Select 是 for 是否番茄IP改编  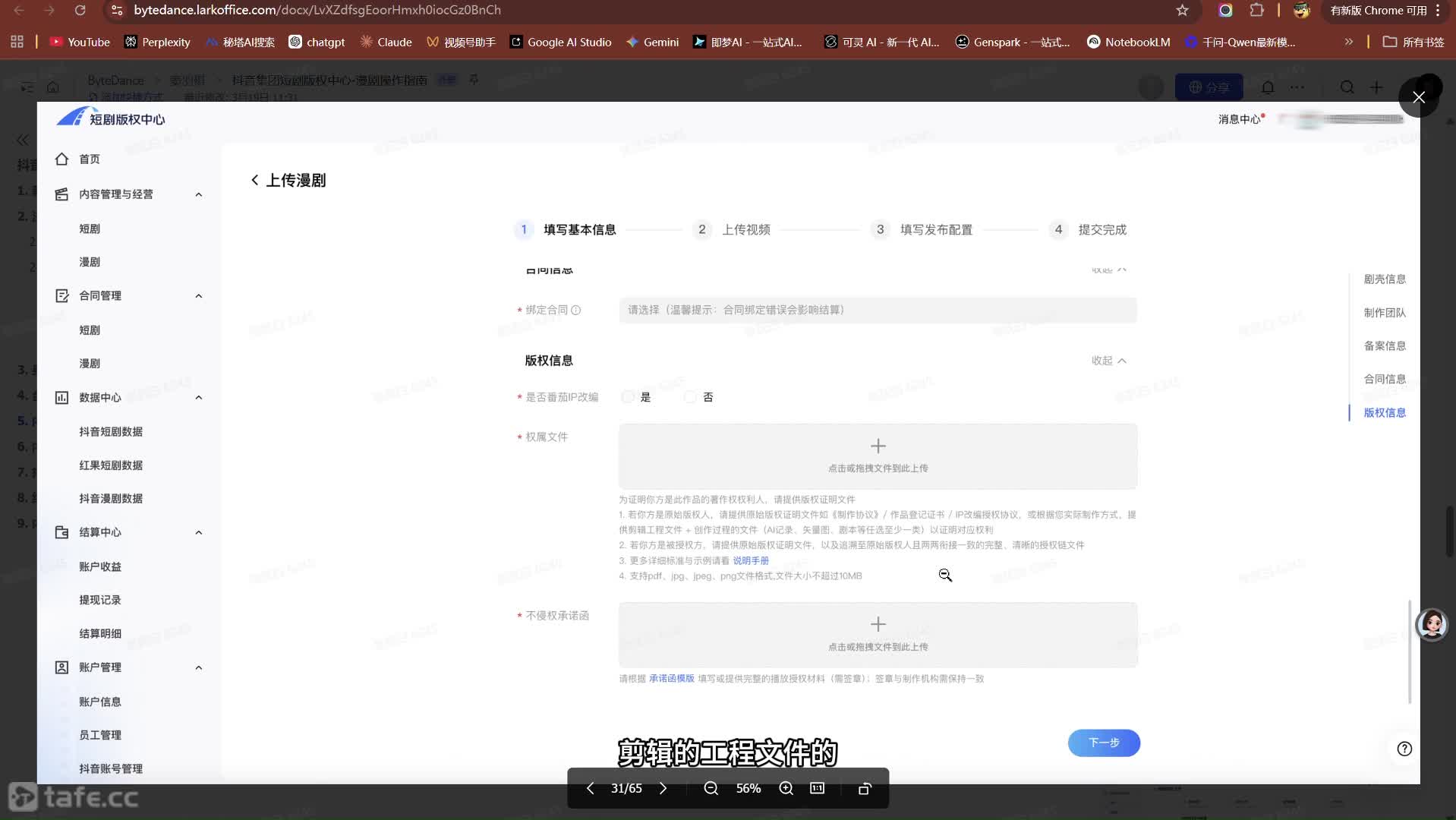(629, 397)
